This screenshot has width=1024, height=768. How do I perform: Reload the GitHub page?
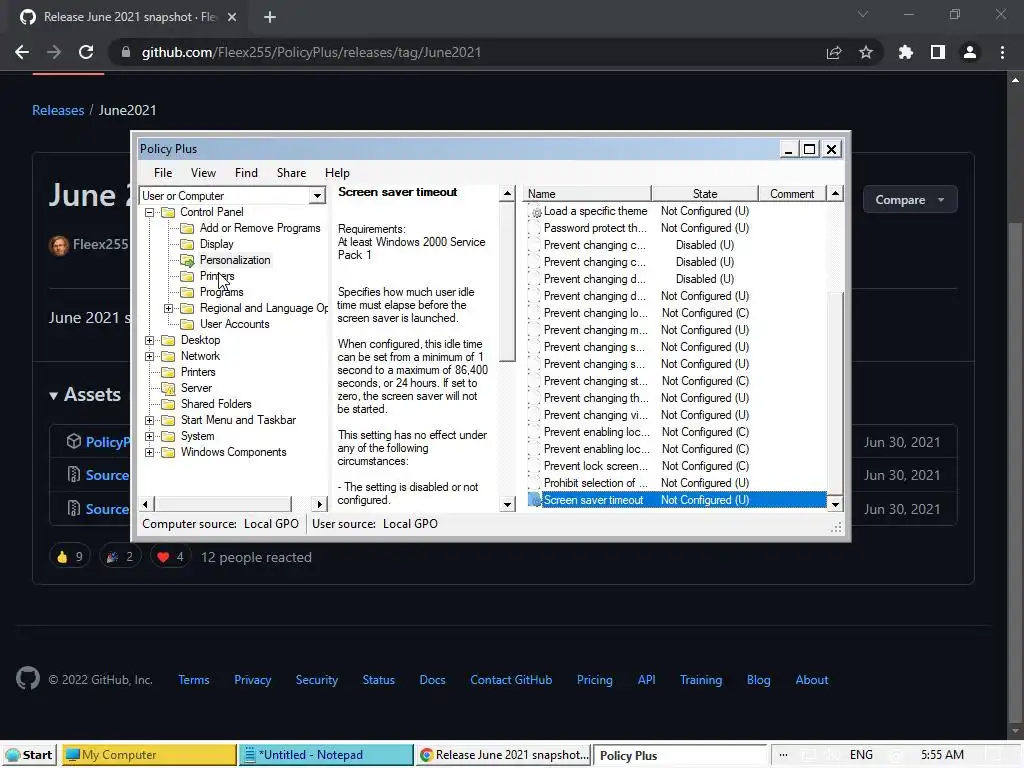point(86,52)
